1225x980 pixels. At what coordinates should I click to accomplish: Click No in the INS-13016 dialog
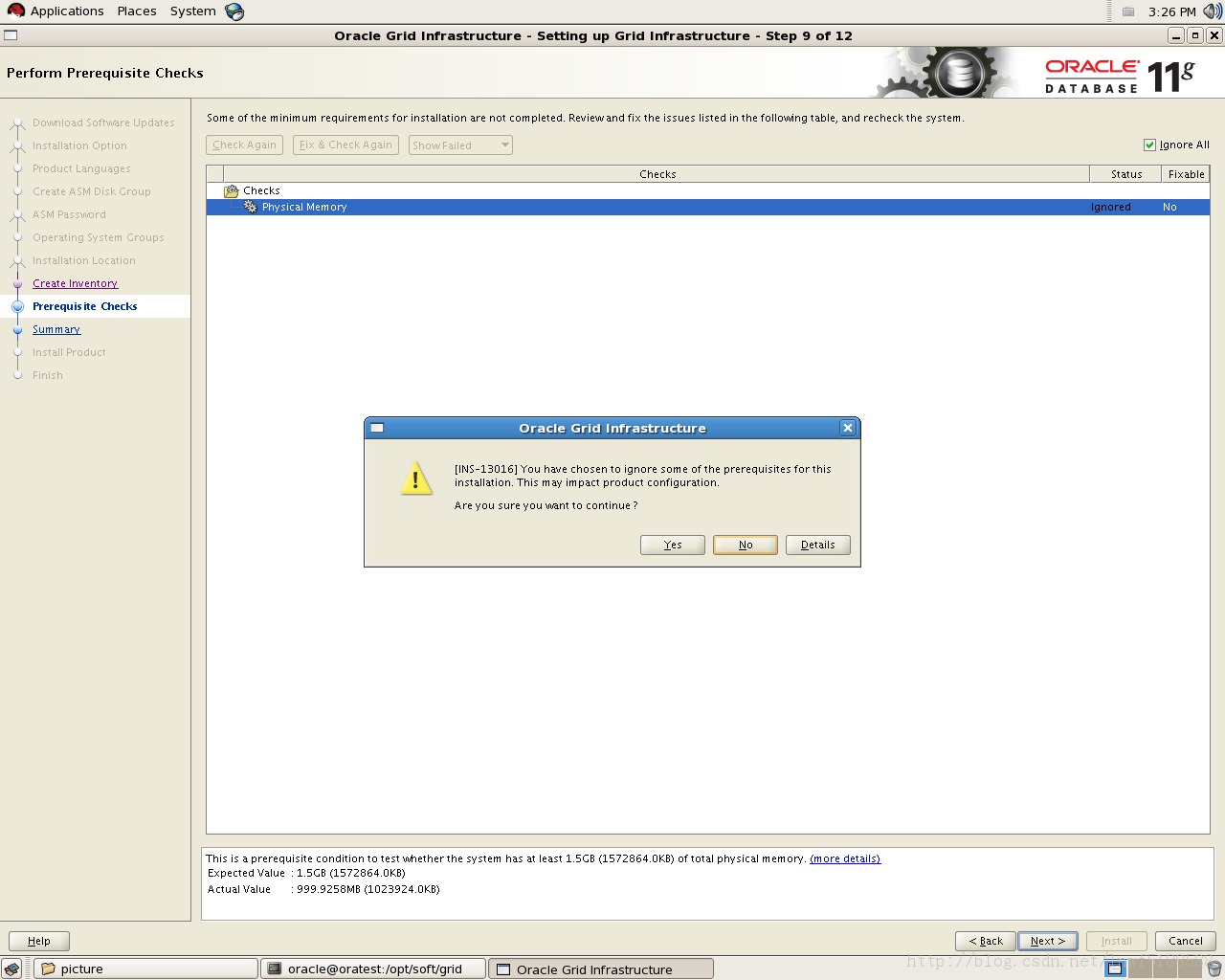(x=746, y=545)
